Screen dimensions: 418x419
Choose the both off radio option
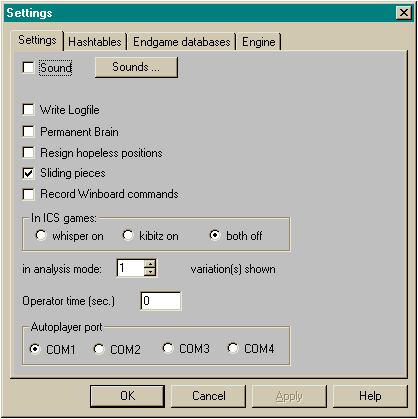[215, 235]
